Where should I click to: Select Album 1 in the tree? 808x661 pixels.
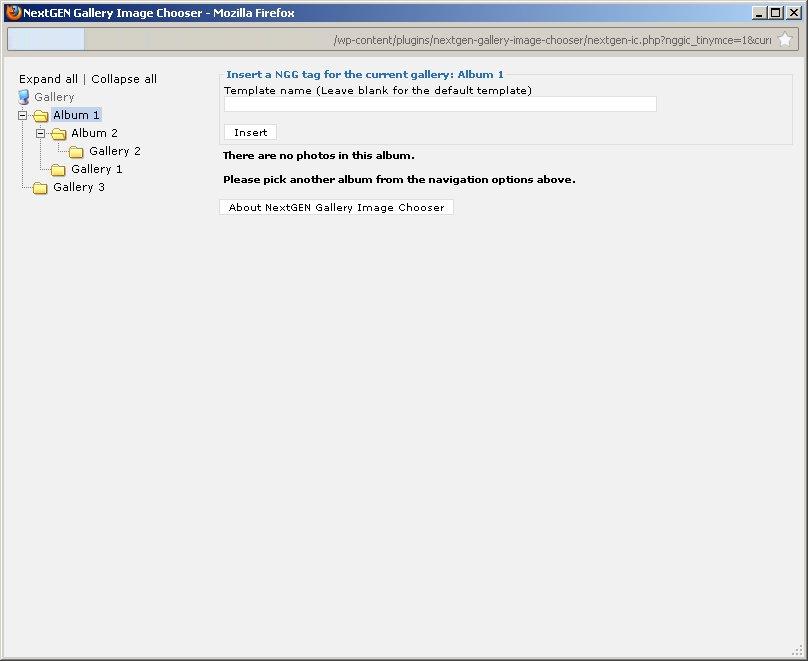(x=76, y=115)
